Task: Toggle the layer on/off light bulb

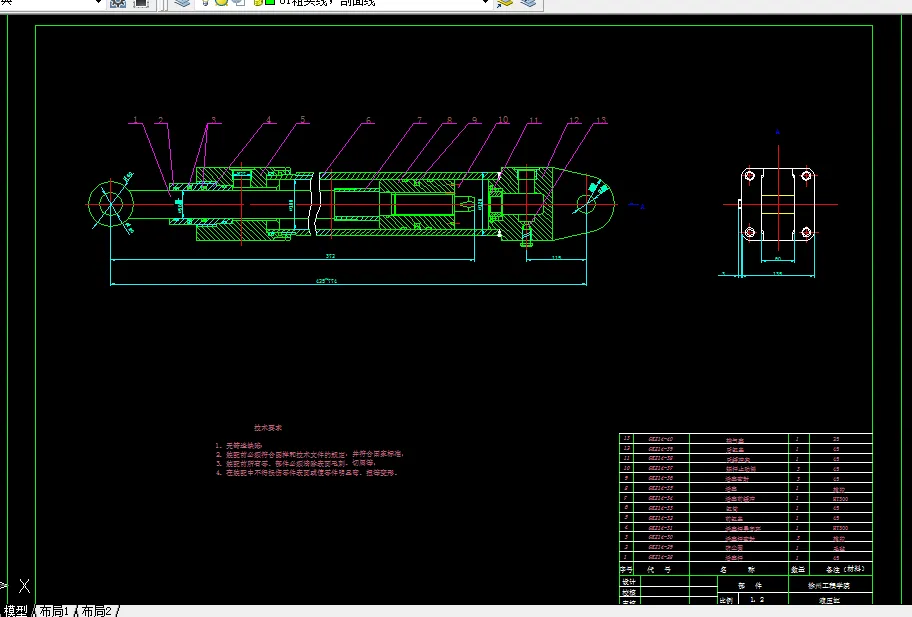Action: pos(204,3)
